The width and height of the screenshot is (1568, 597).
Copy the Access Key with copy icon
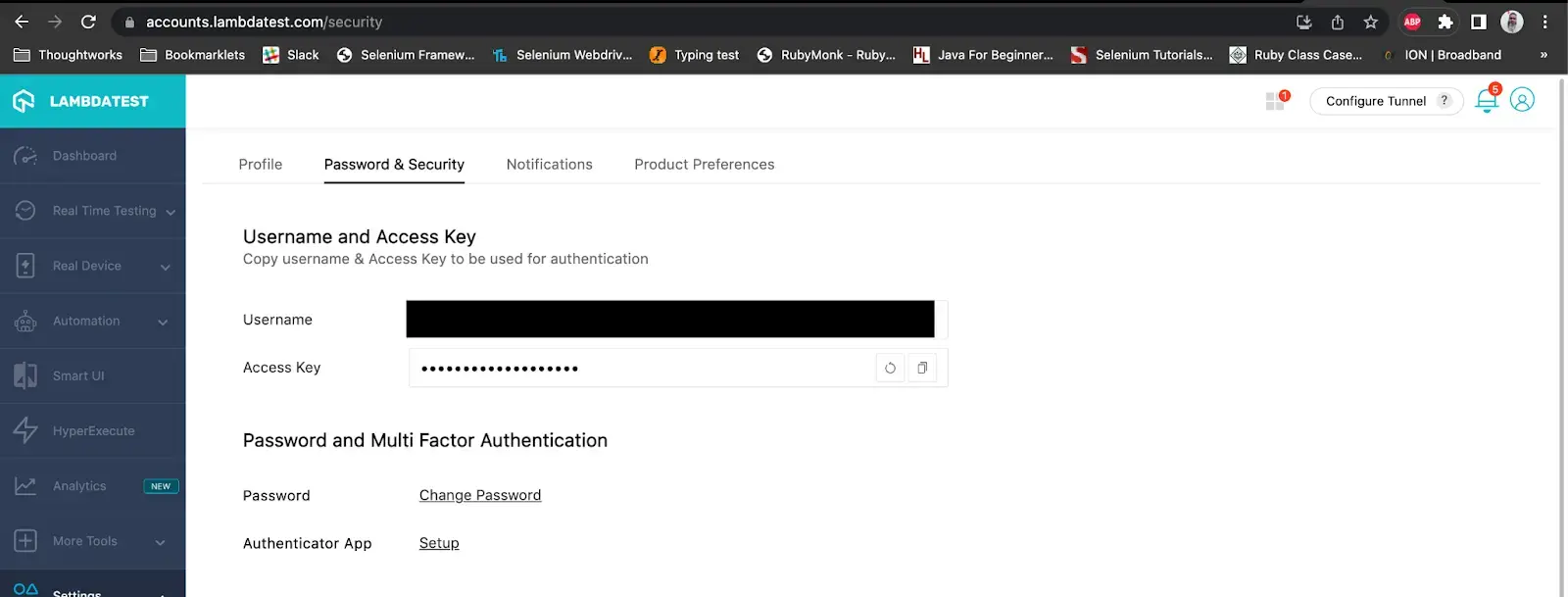(x=922, y=368)
